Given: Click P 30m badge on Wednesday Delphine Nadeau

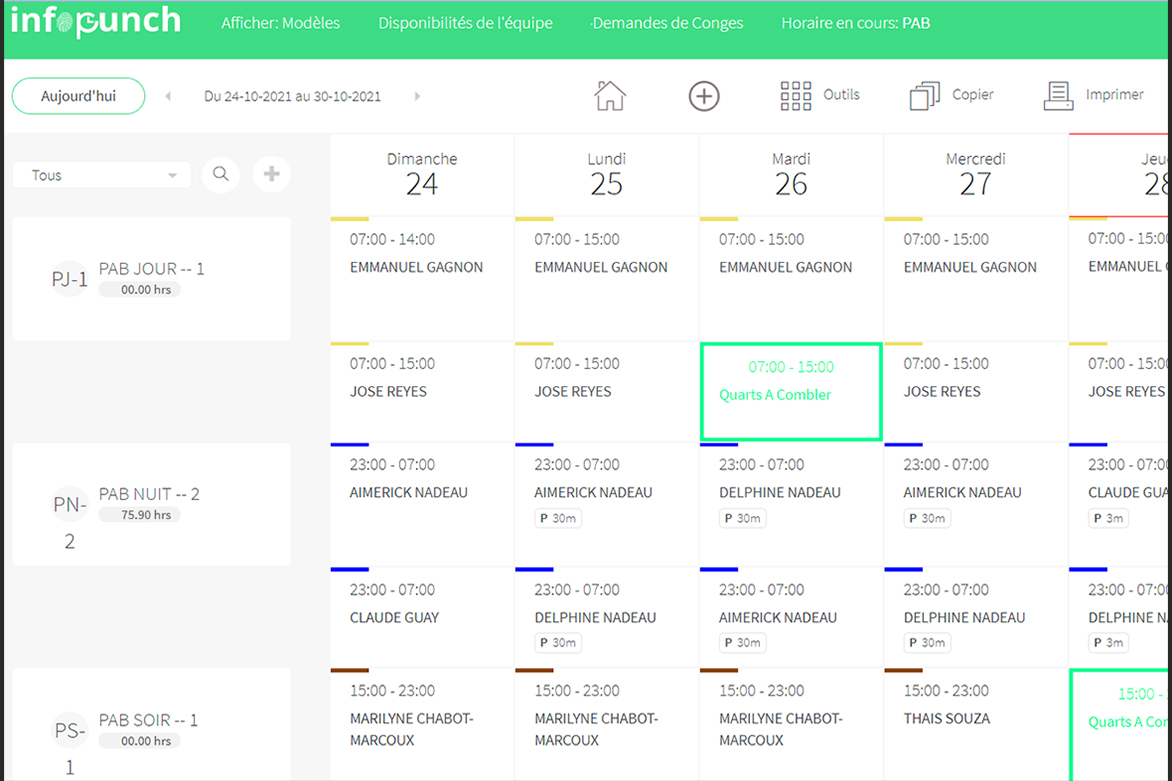Looking at the screenshot, I should [x=927, y=643].
